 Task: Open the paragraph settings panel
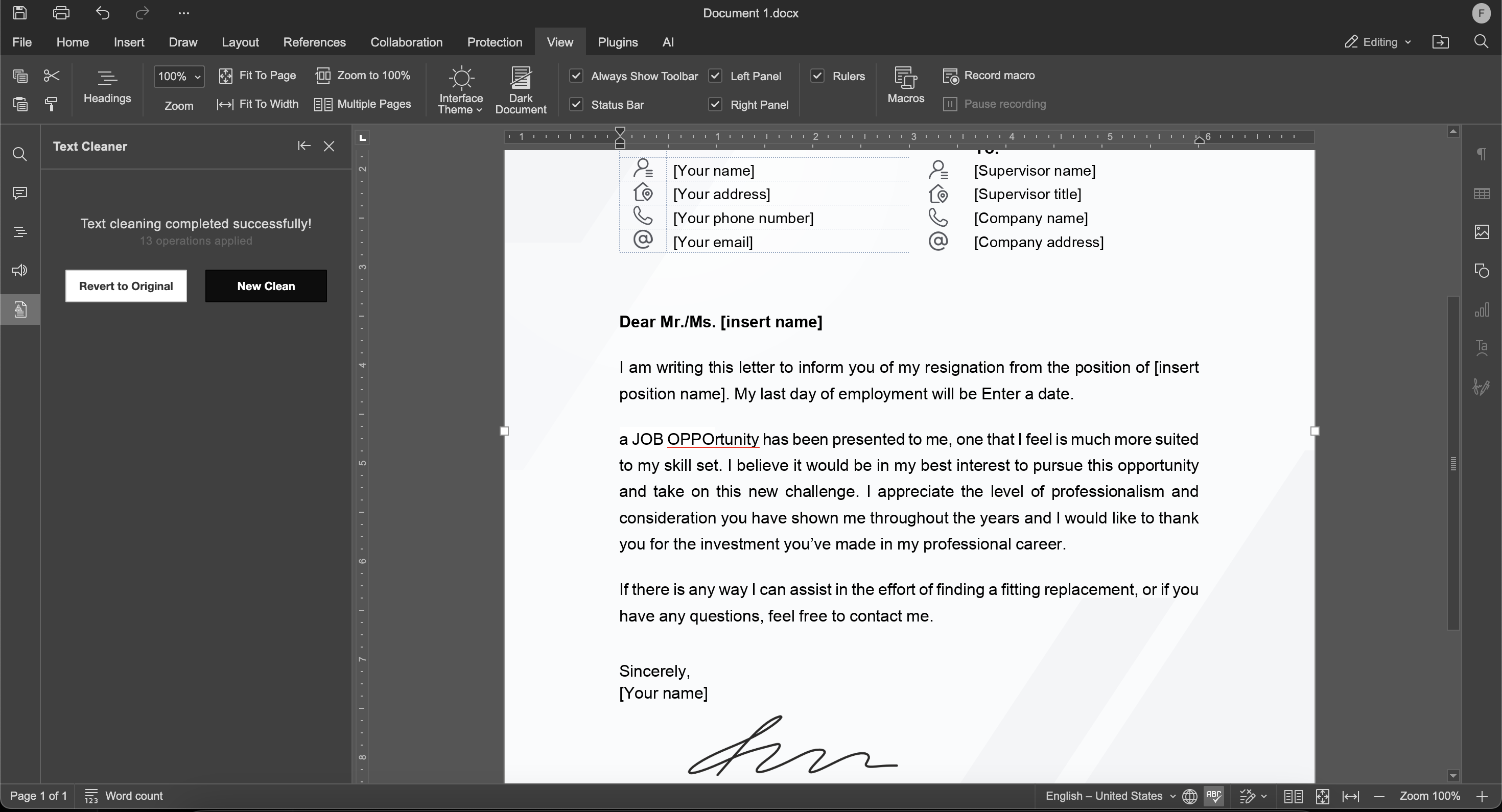pos(1483,154)
